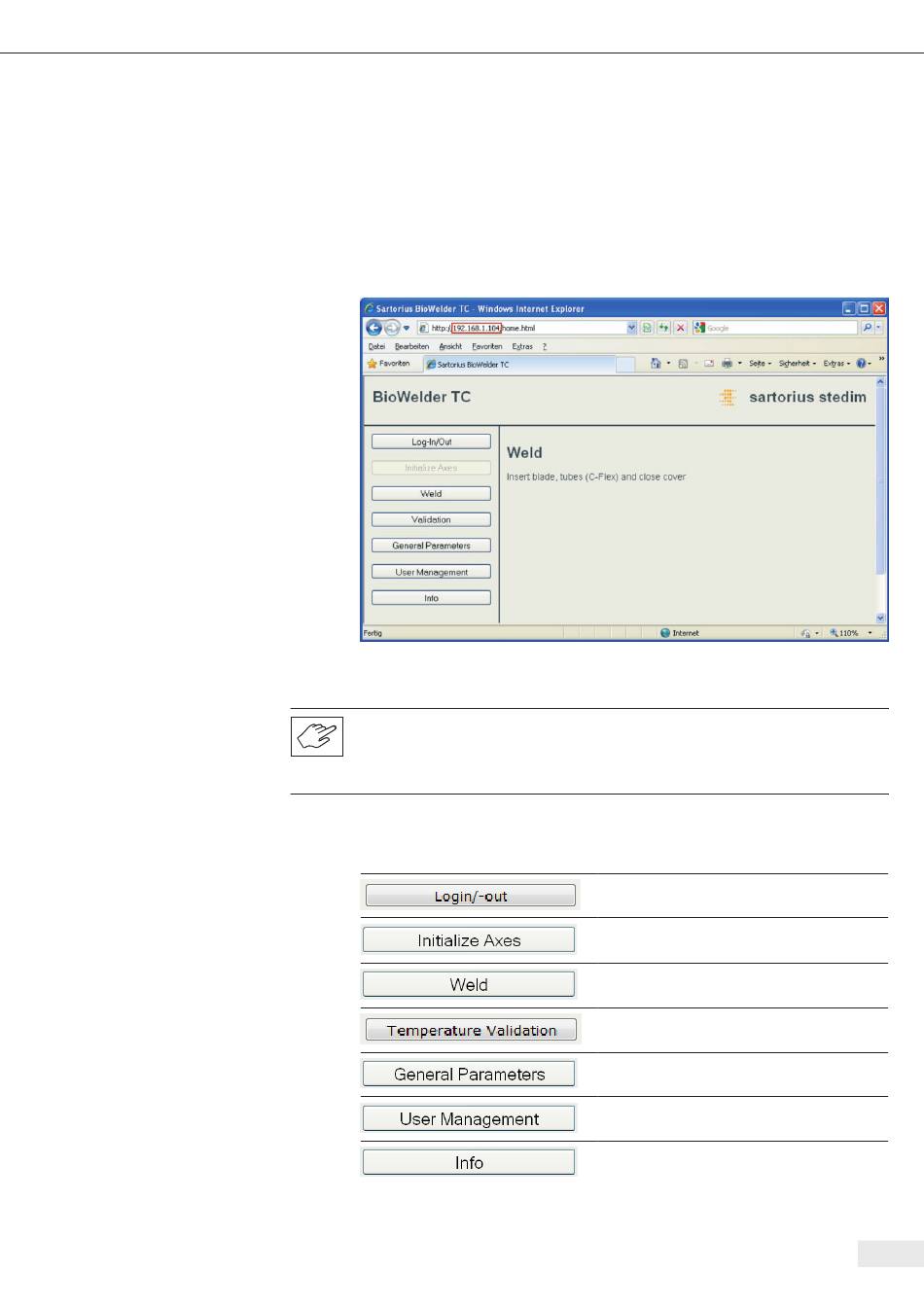Click the Weld button in the browser page

click(431, 494)
